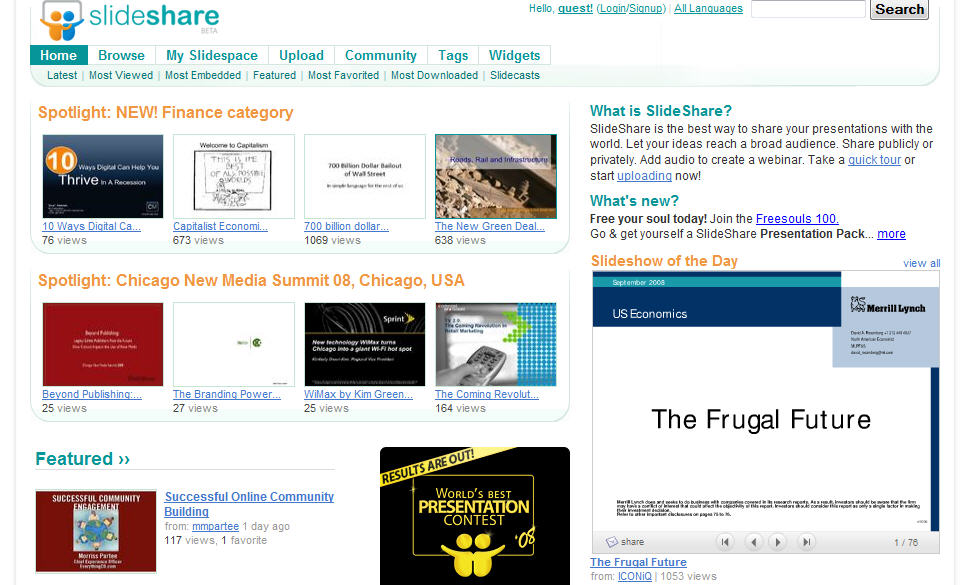Advance to the next slide of The Frugal Future
The width and height of the screenshot is (977, 585).
778,541
